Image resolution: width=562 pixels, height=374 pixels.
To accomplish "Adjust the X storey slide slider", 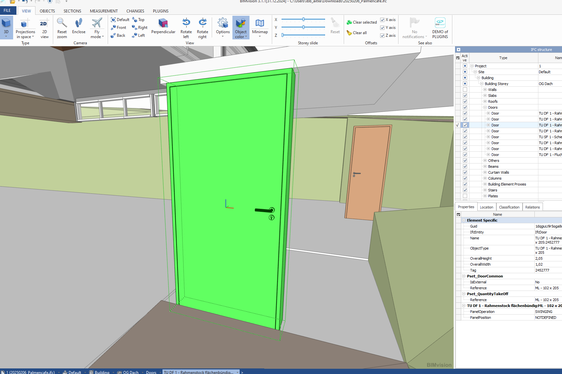I will [303, 19].
